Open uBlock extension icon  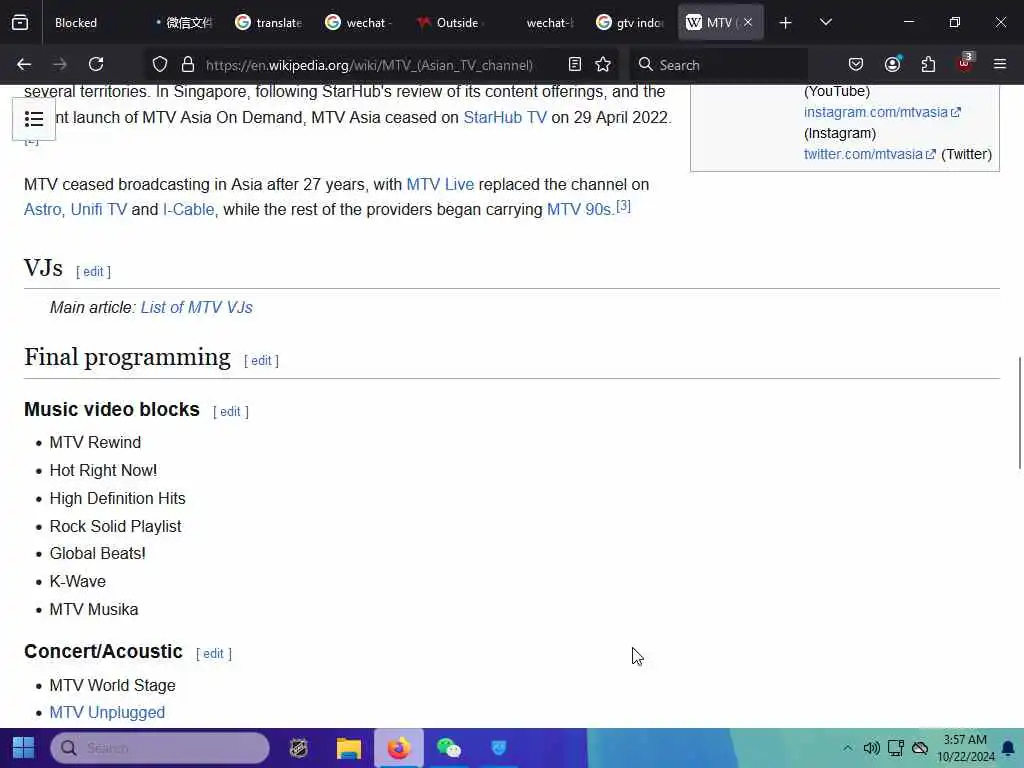pyautogui.click(x=965, y=64)
